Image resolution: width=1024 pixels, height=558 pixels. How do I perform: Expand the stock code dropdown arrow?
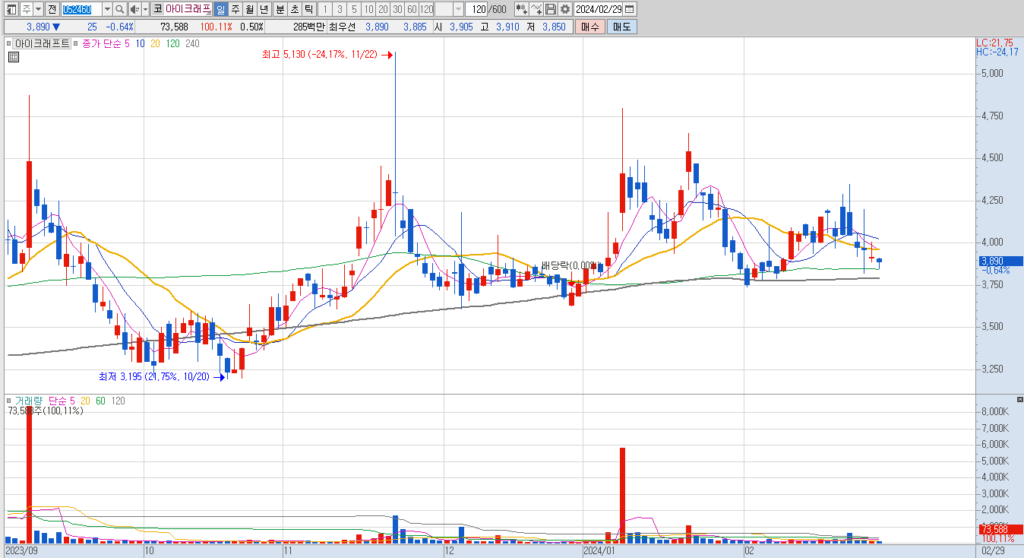coord(107,9)
